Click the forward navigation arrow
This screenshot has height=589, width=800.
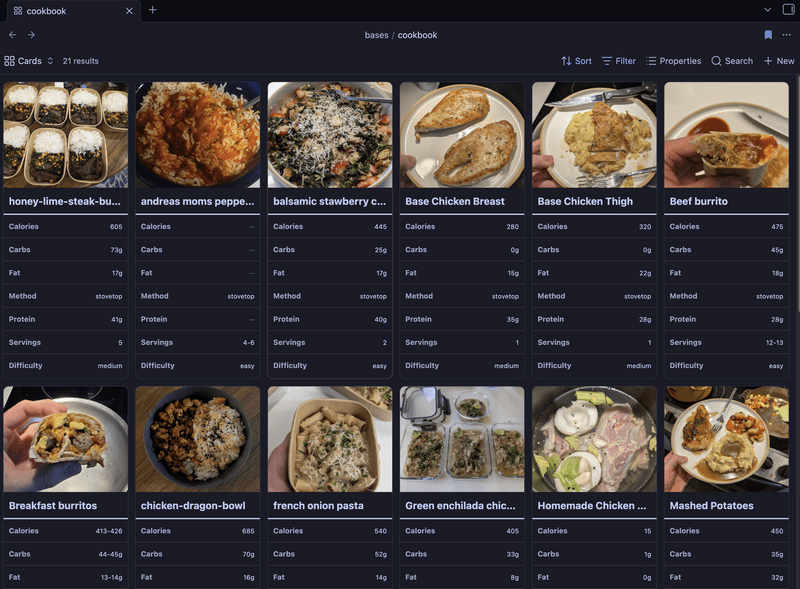32,35
